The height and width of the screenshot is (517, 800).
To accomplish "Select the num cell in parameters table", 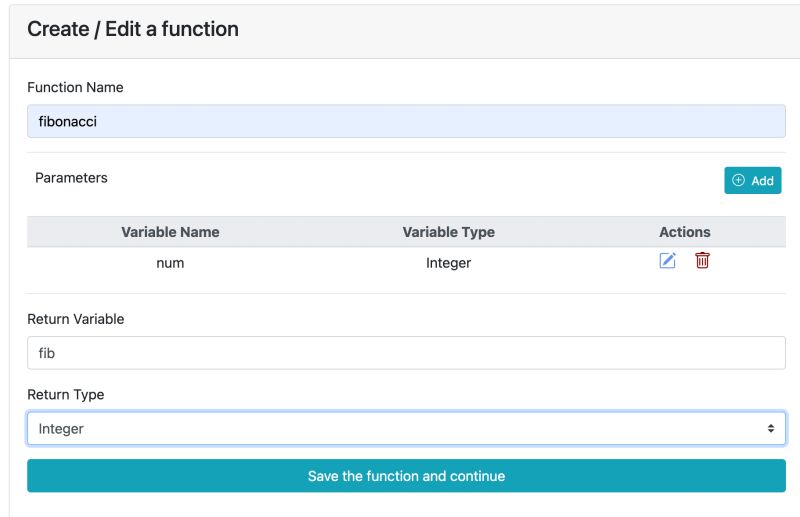I will point(170,263).
